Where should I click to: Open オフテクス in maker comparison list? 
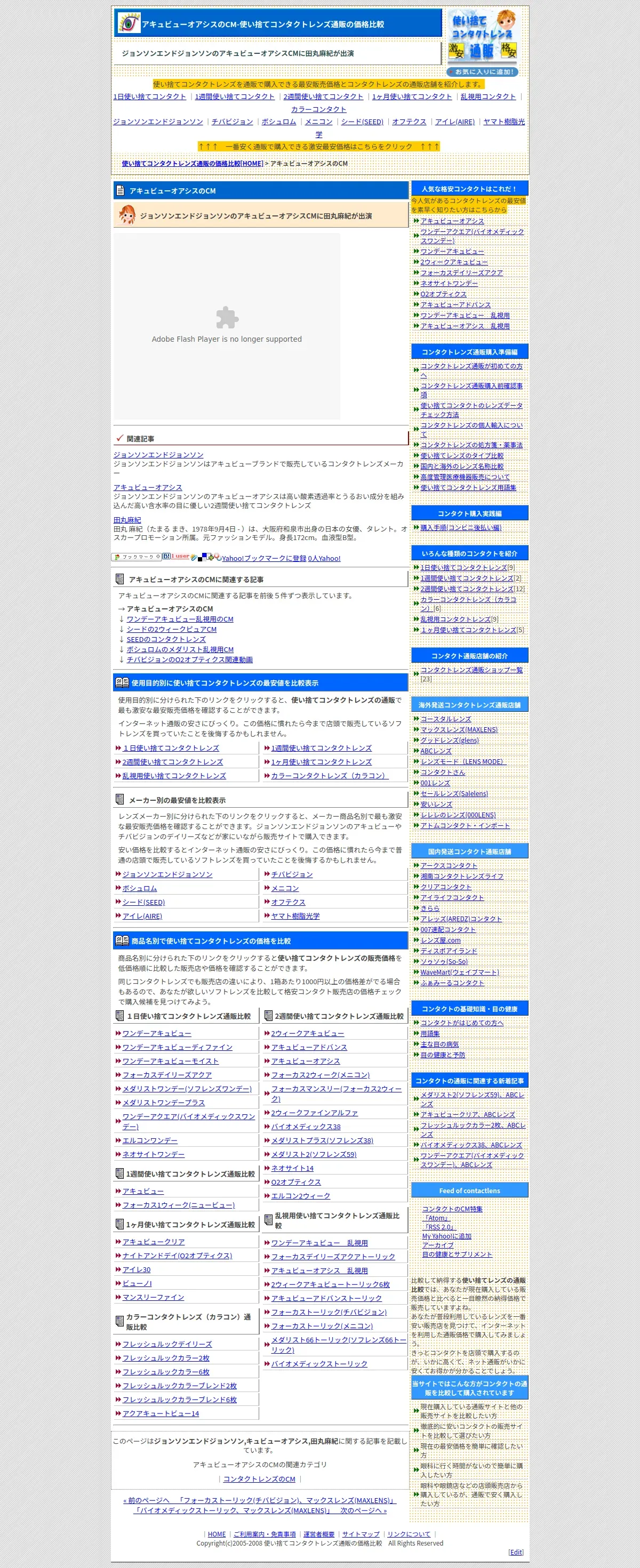point(288,902)
